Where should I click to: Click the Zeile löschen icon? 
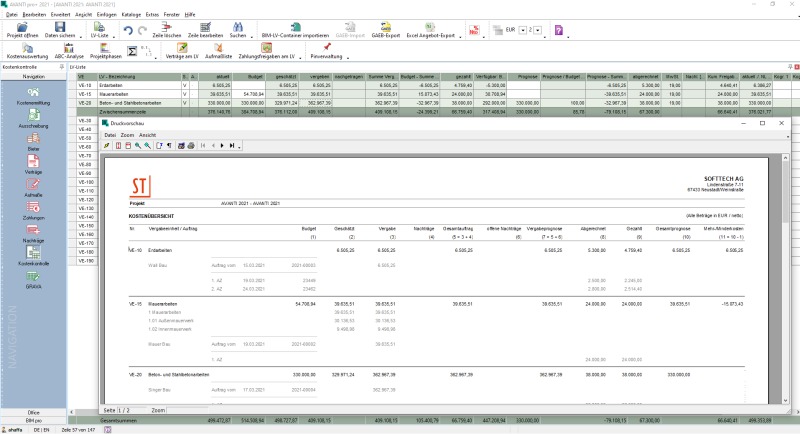(x=167, y=30)
